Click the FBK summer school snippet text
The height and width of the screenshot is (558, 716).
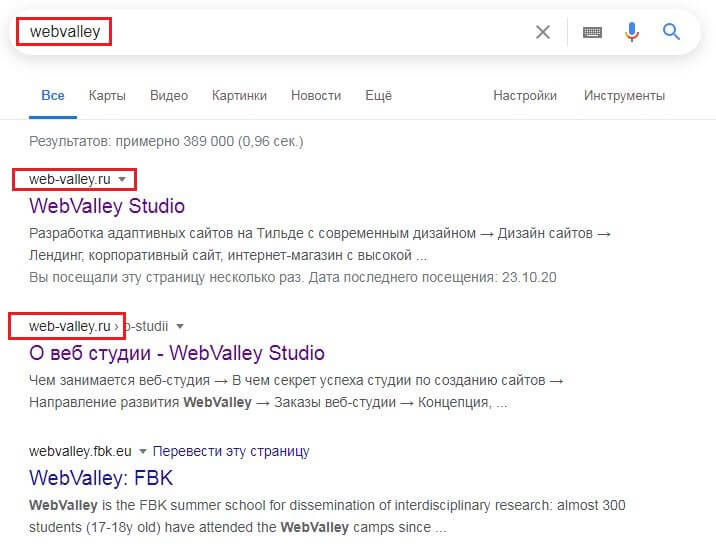pyautogui.click(x=327, y=516)
